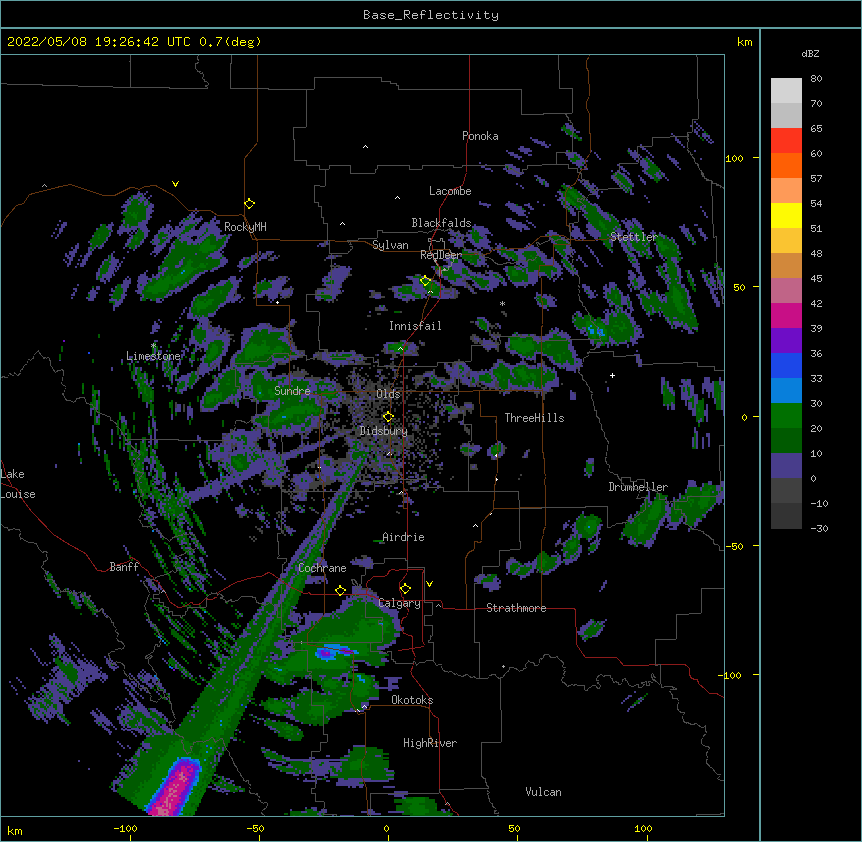
Task: Click the white cross marker east of ThreeHills
Action: coord(612,375)
